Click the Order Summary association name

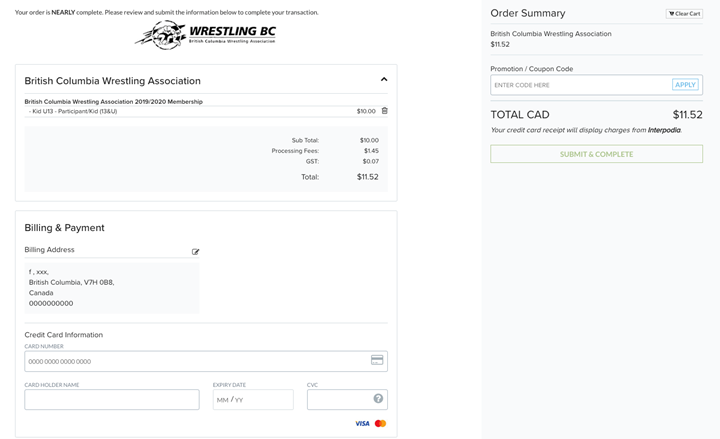click(x=551, y=34)
